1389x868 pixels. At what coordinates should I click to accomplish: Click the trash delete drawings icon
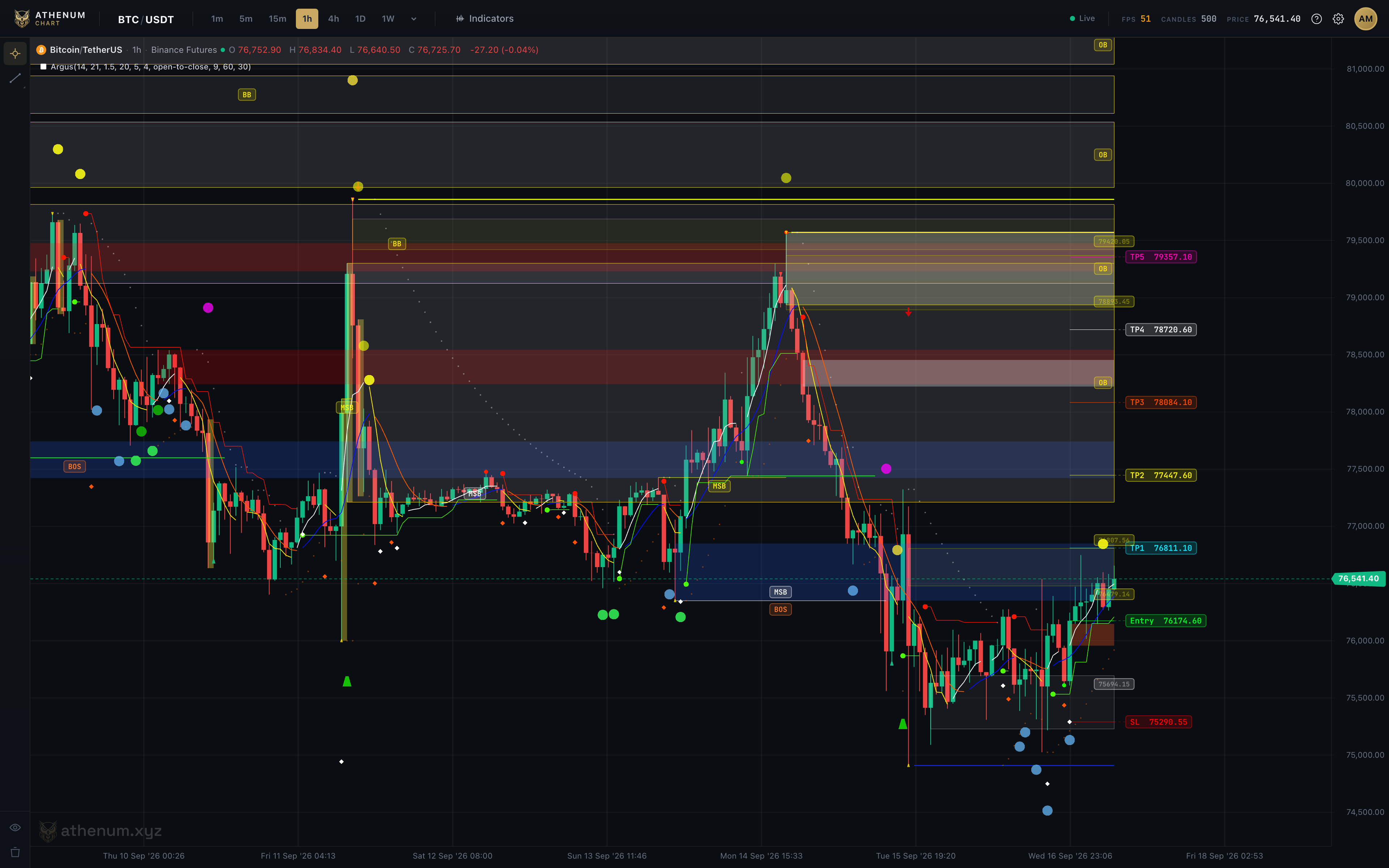pyautogui.click(x=16, y=852)
